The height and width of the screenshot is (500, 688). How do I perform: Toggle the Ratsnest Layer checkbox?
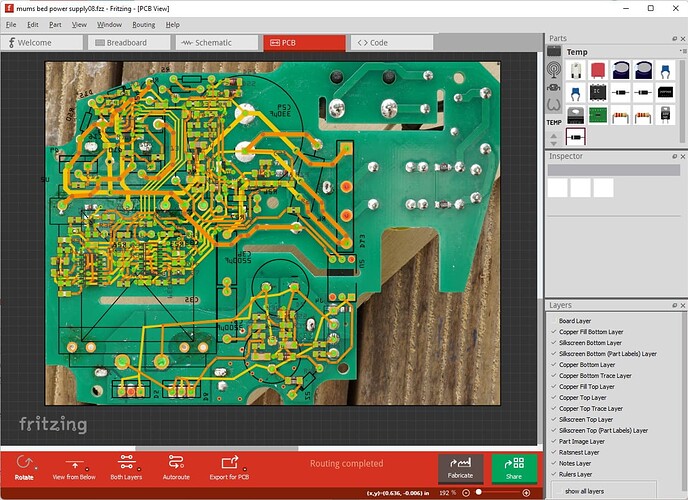click(554, 453)
